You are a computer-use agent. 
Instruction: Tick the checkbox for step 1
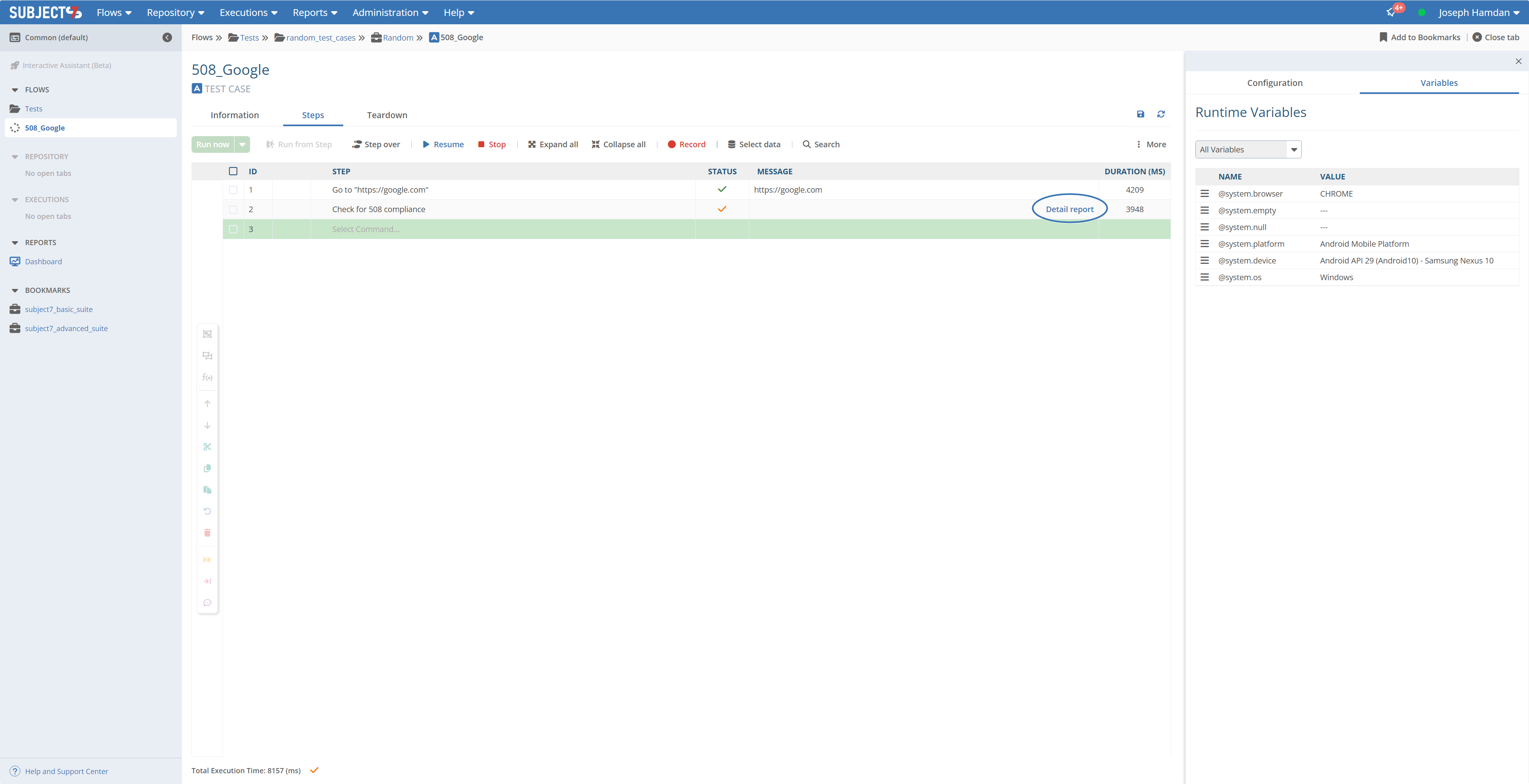pyautogui.click(x=233, y=190)
